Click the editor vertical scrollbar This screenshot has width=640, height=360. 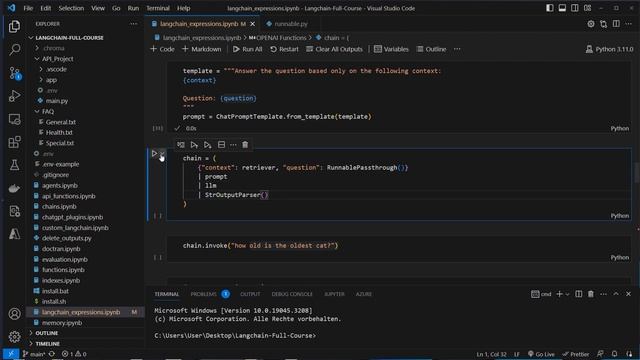pos(637,173)
